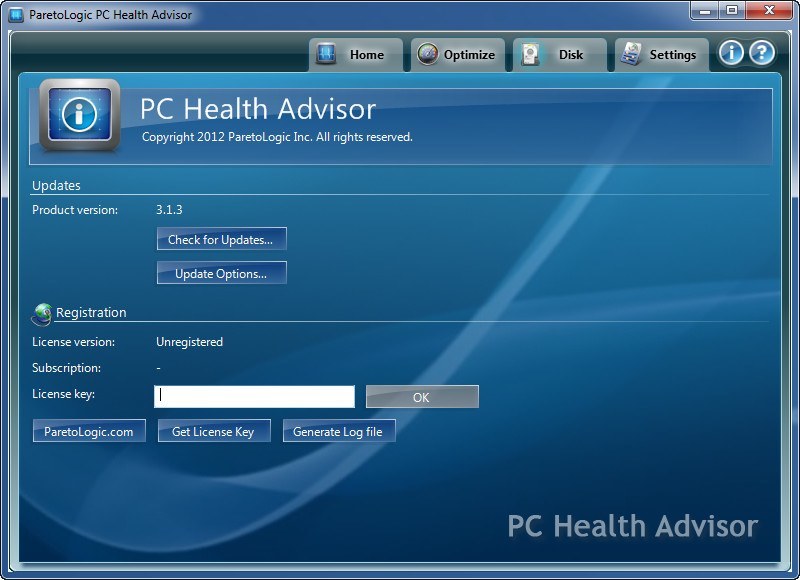Open the Home tab
Viewport: 800px width, 580px height.
click(x=355, y=55)
